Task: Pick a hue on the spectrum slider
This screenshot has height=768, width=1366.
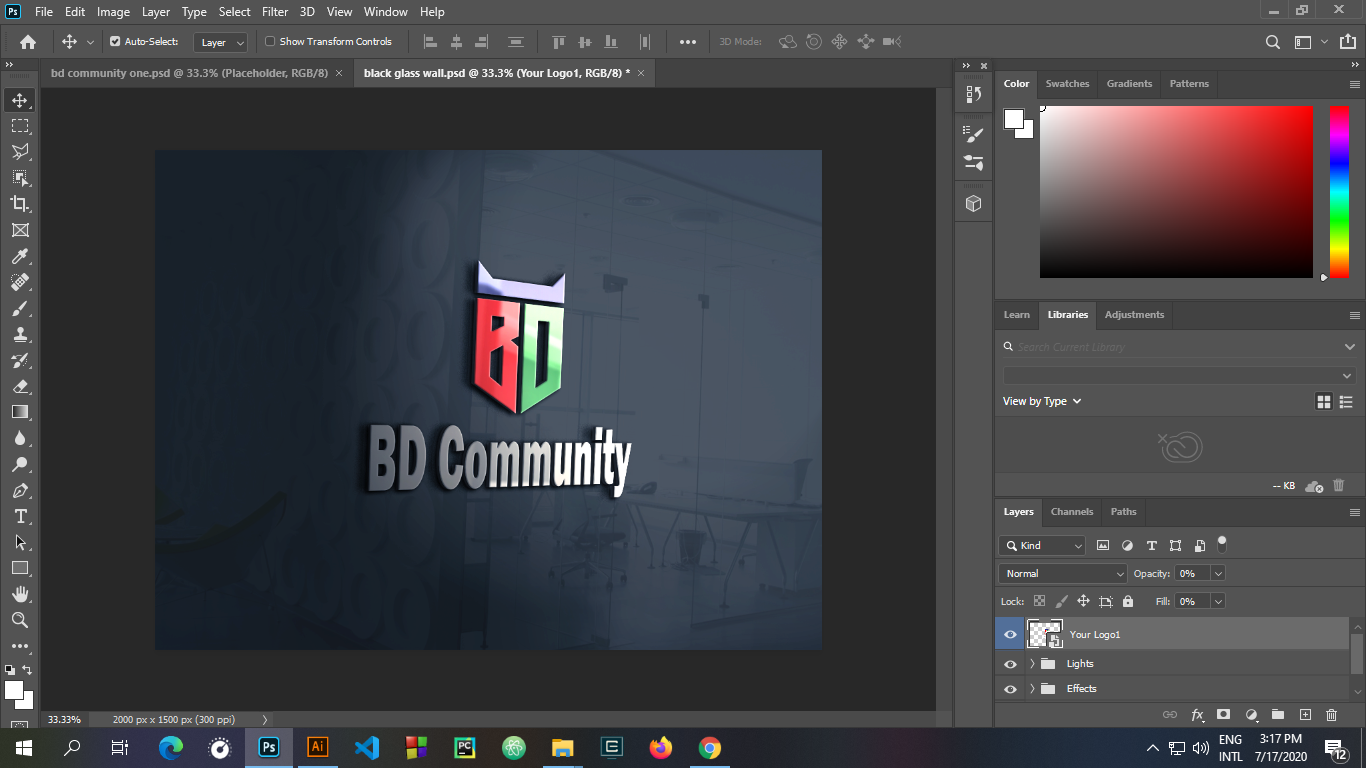Action: (1339, 191)
